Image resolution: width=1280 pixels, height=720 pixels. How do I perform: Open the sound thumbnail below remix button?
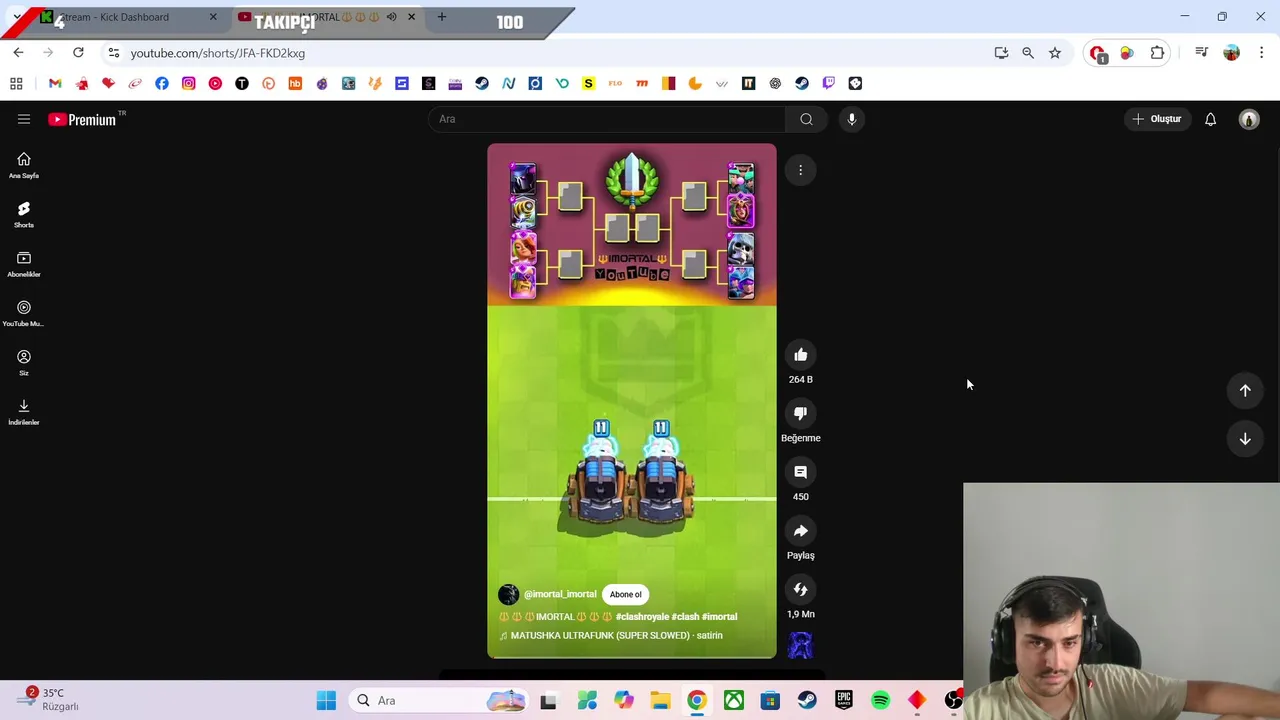[800, 645]
